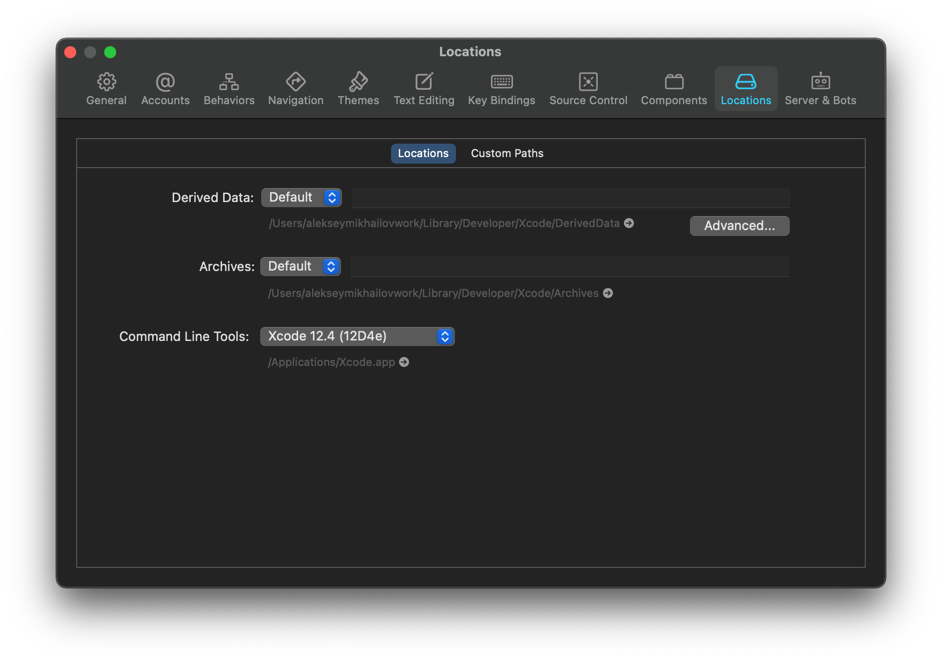Open the Derived Data Default dropdown

click(x=302, y=197)
